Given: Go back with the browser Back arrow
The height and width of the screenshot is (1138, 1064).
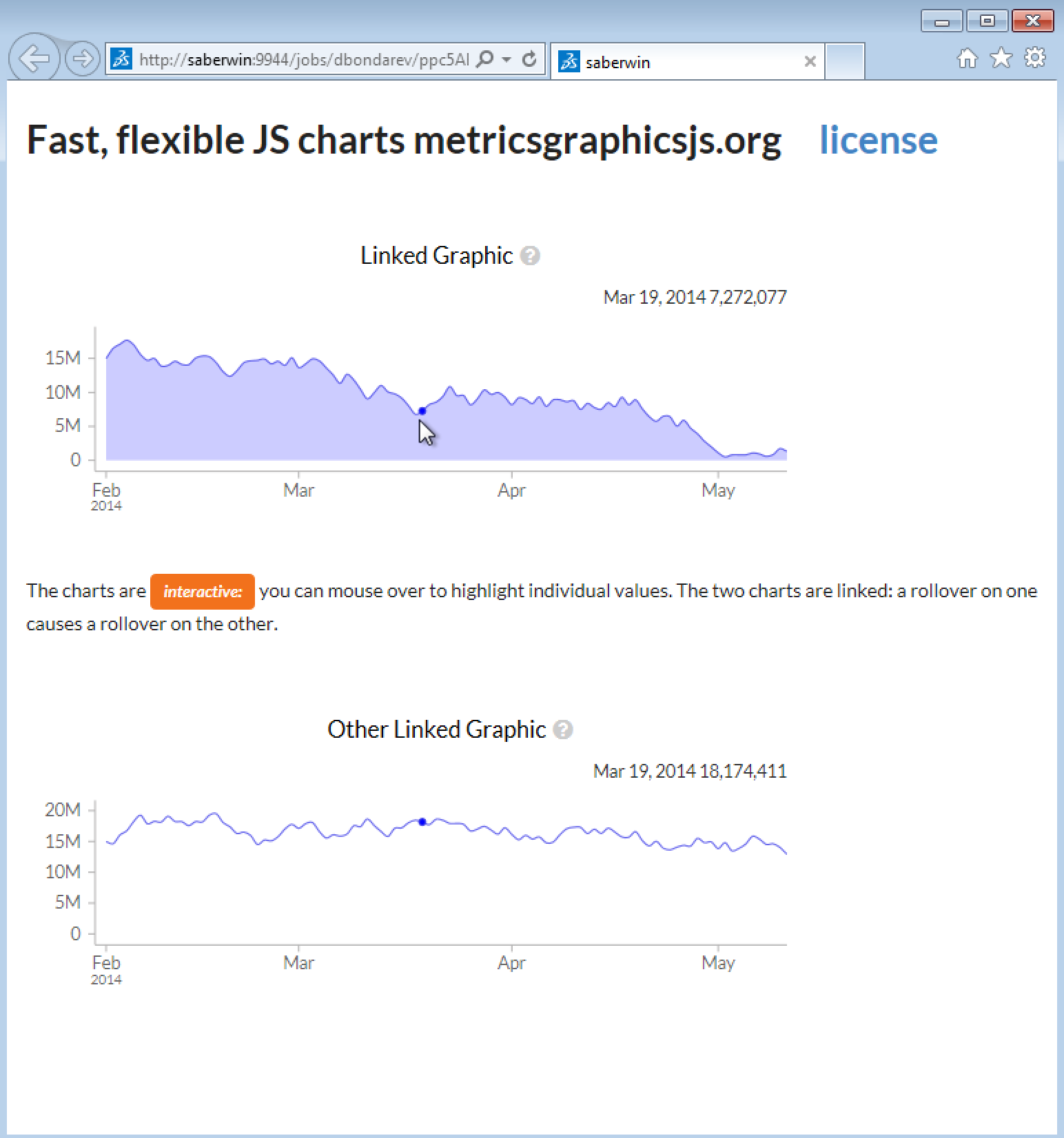Looking at the screenshot, I should tap(33, 59).
